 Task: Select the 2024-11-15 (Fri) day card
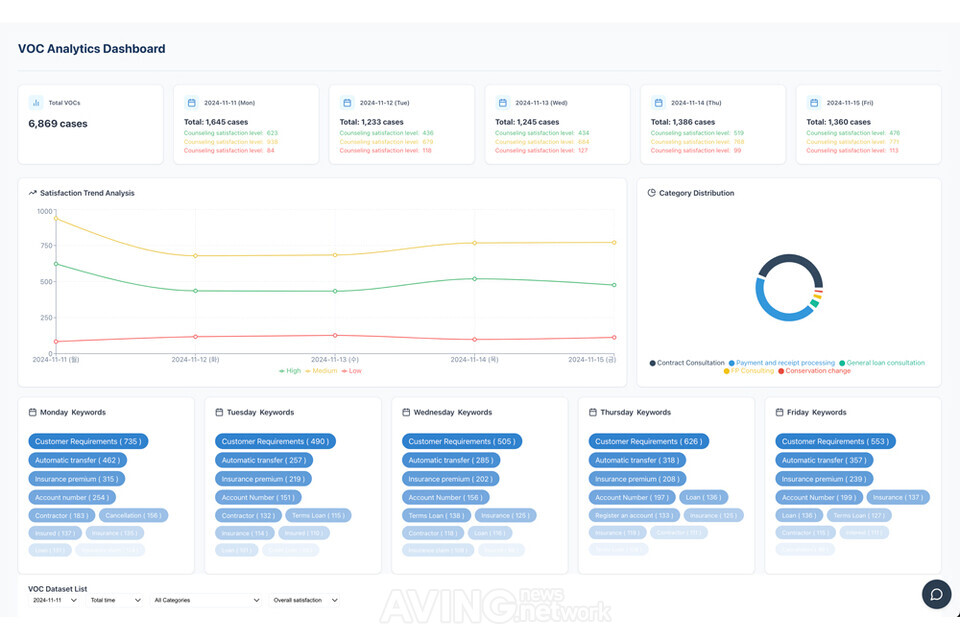pos(868,124)
